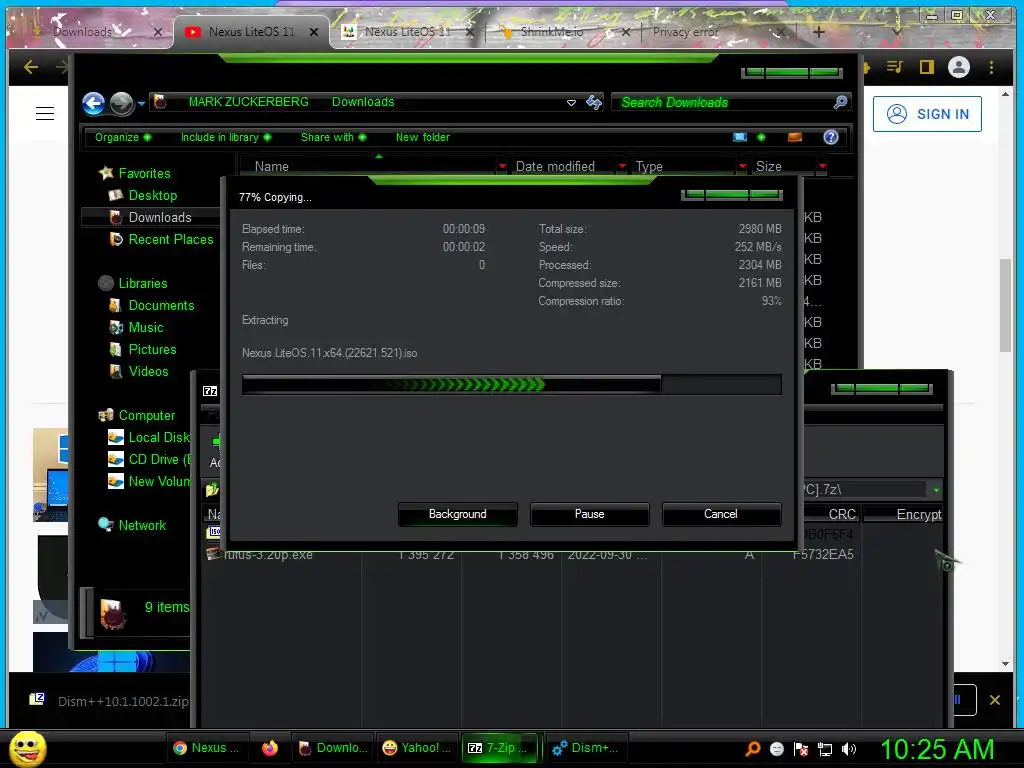This screenshot has width=1024, height=768.
Task: Create a New folder in Downloads
Action: (x=423, y=137)
